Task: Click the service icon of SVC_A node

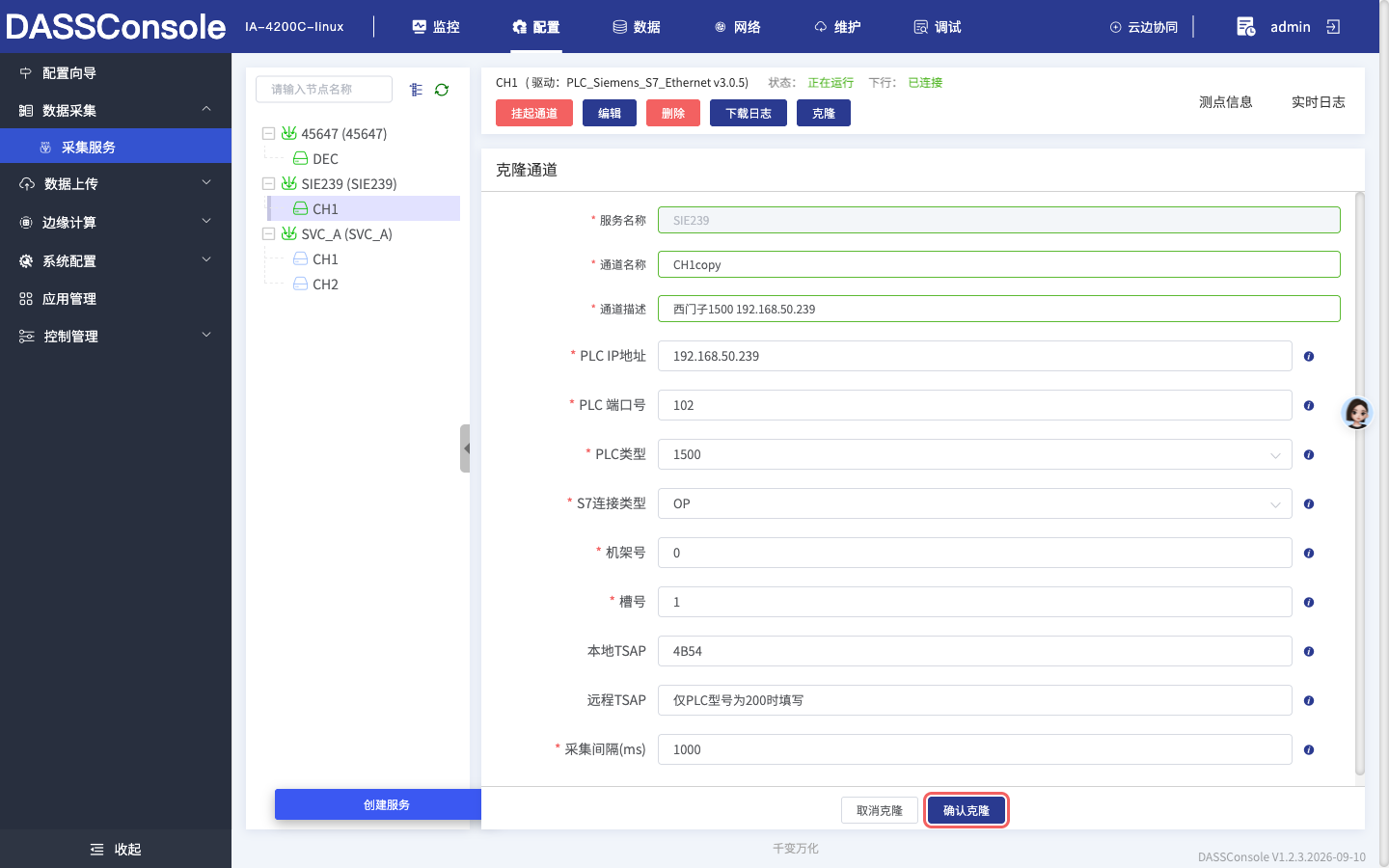Action: (288, 233)
